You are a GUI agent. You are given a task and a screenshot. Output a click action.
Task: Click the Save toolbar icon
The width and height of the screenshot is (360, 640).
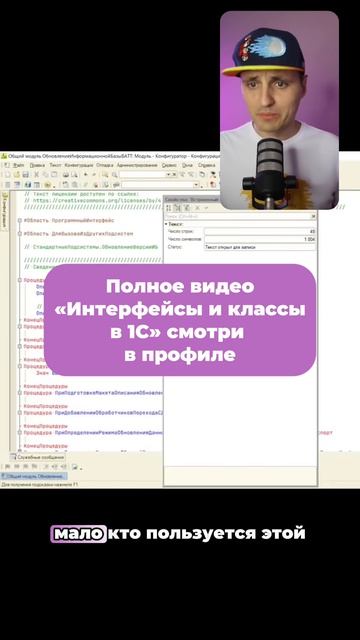(26, 175)
